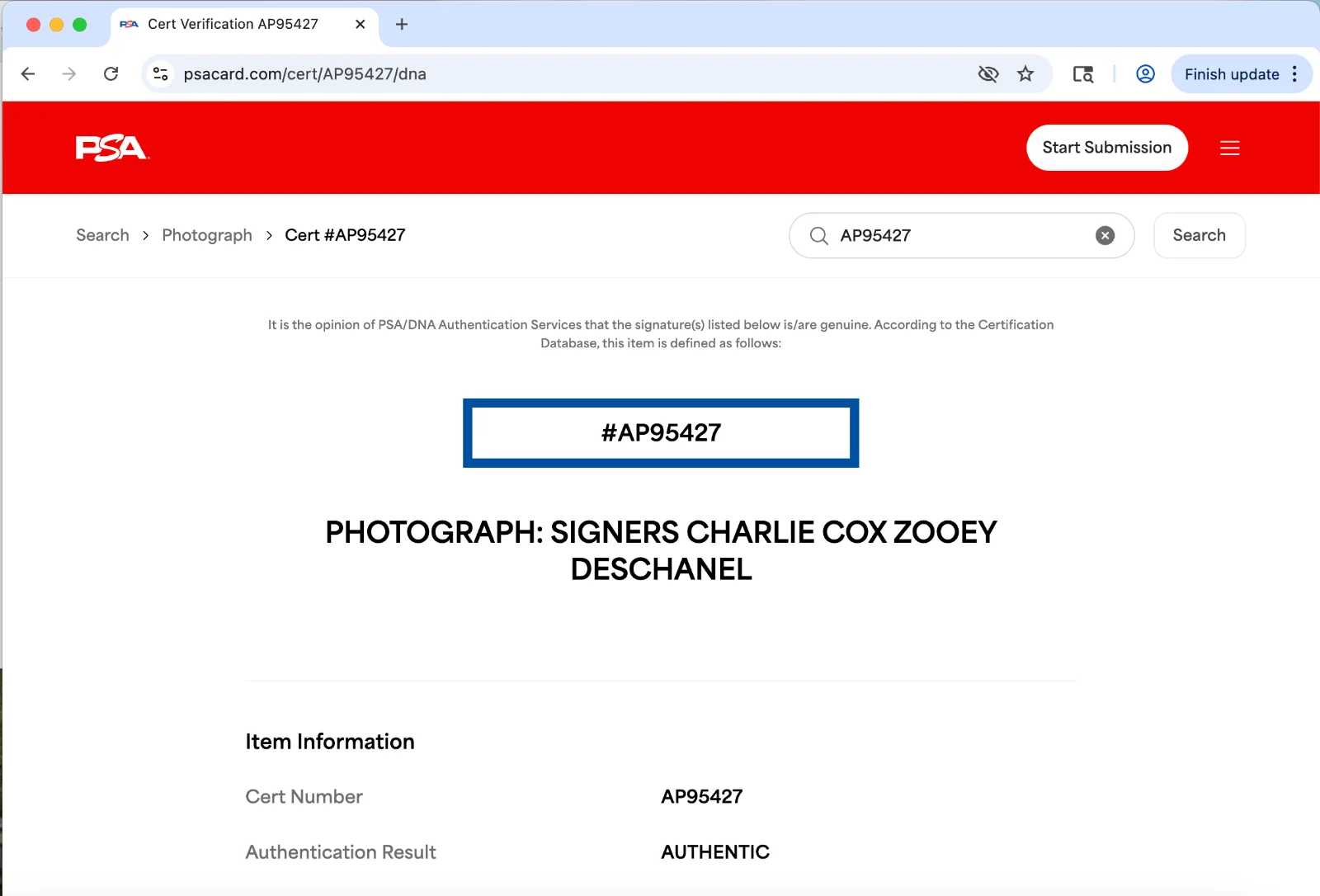Click the magnifier icon in cert search
The width and height of the screenshot is (1320, 896).
[818, 236]
